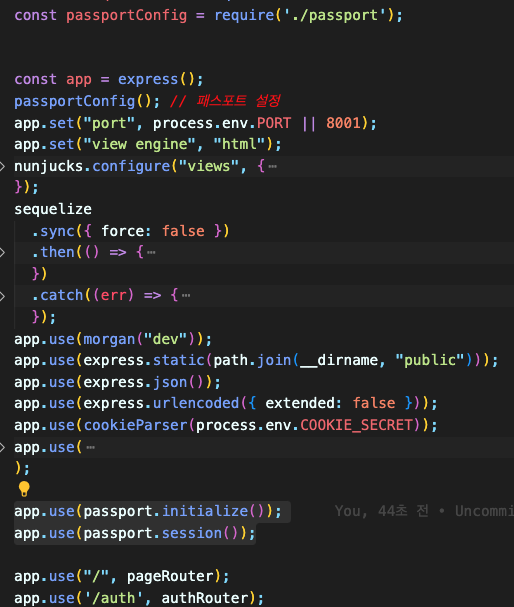Unfold ellipsis after nunjucks.configure("views", {
This screenshot has height=607, width=514.
pos(272,167)
